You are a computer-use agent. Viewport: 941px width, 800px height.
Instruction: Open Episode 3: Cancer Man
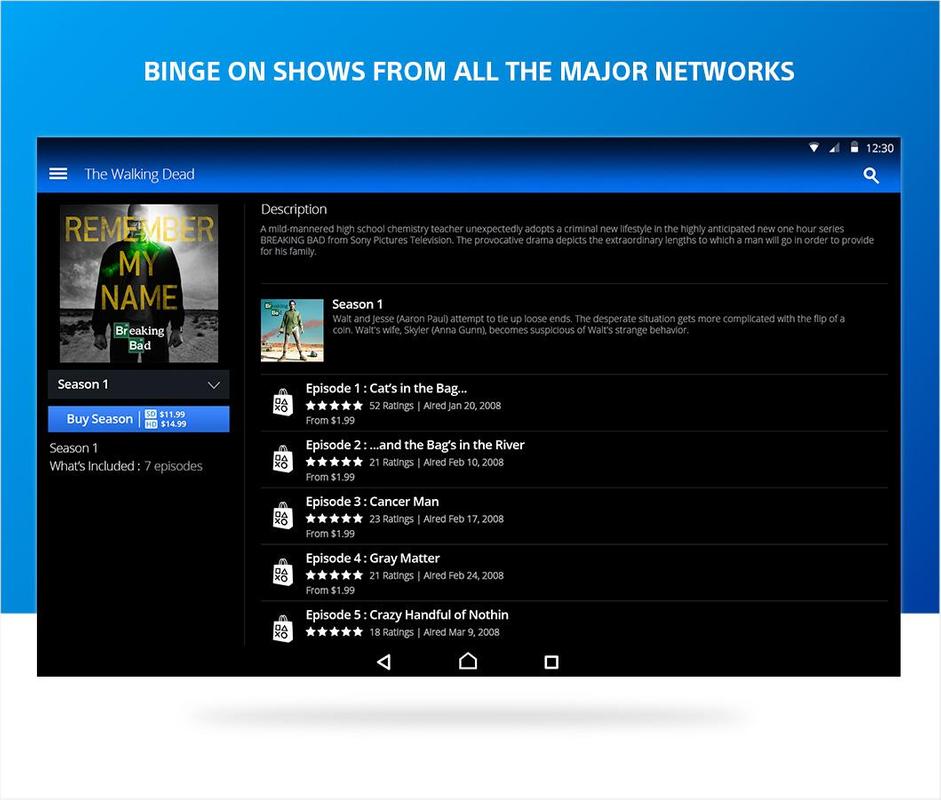click(574, 516)
